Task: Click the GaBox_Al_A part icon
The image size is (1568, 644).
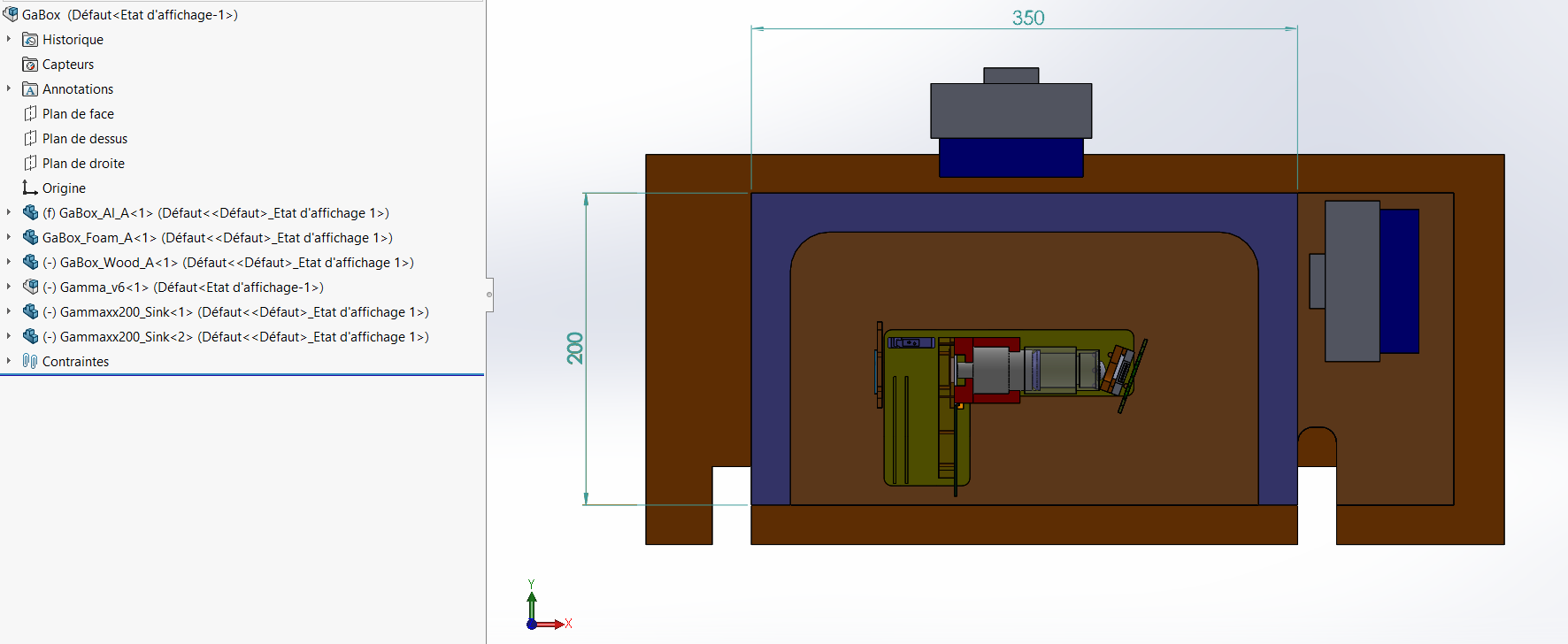Action: pos(30,212)
